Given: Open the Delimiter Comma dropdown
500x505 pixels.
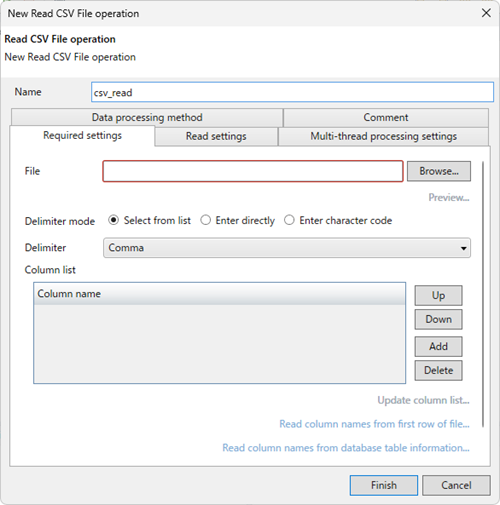Looking at the screenshot, I should click(x=287, y=248).
